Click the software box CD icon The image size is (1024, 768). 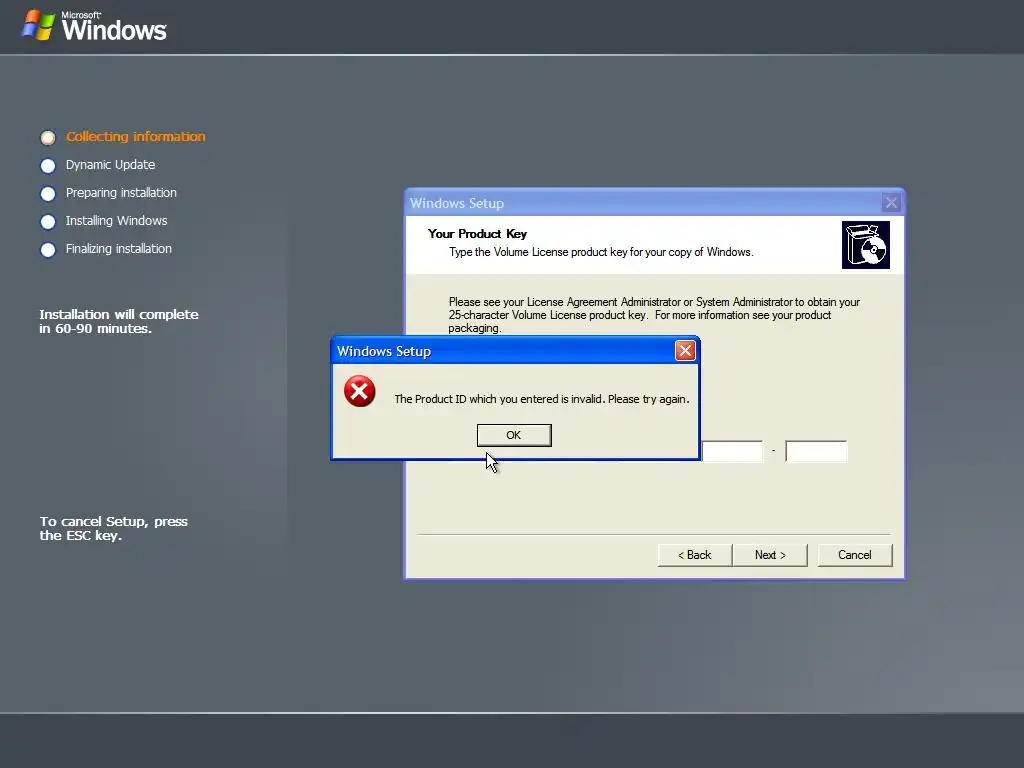(866, 245)
